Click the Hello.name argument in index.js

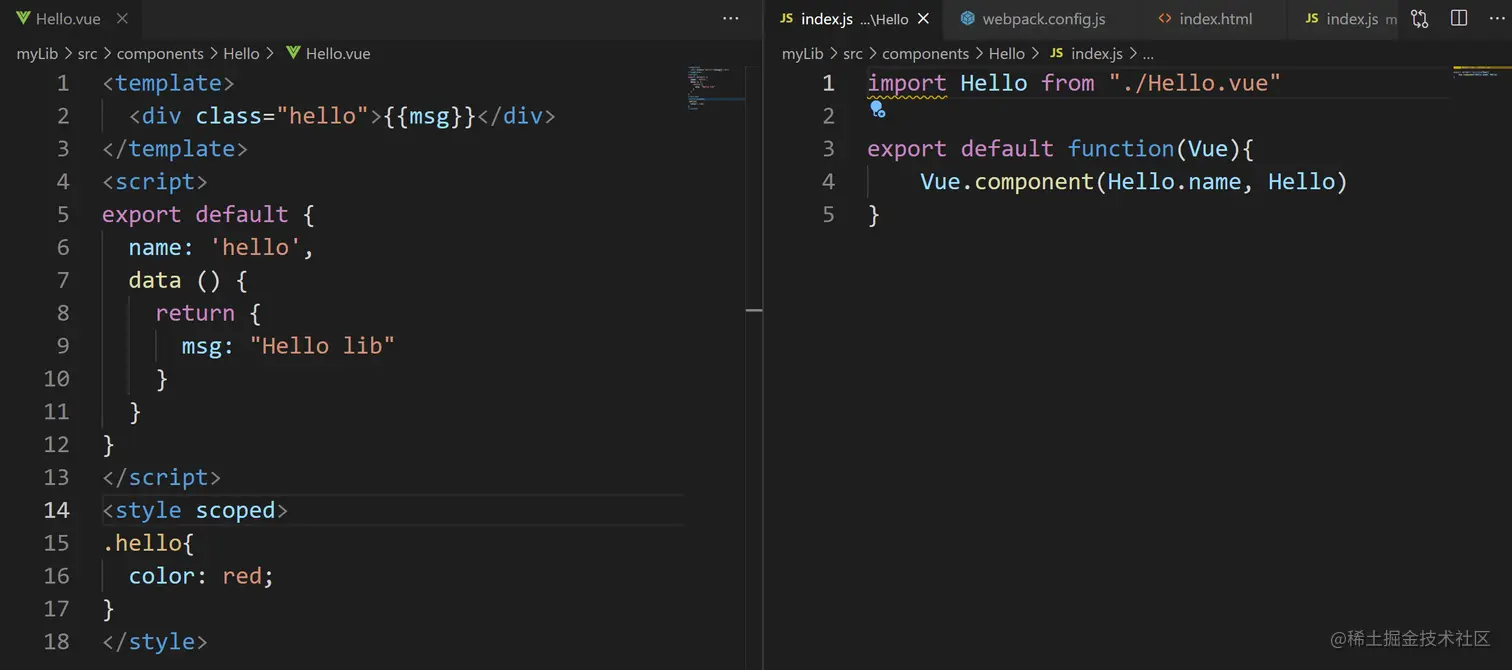tap(1174, 181)
